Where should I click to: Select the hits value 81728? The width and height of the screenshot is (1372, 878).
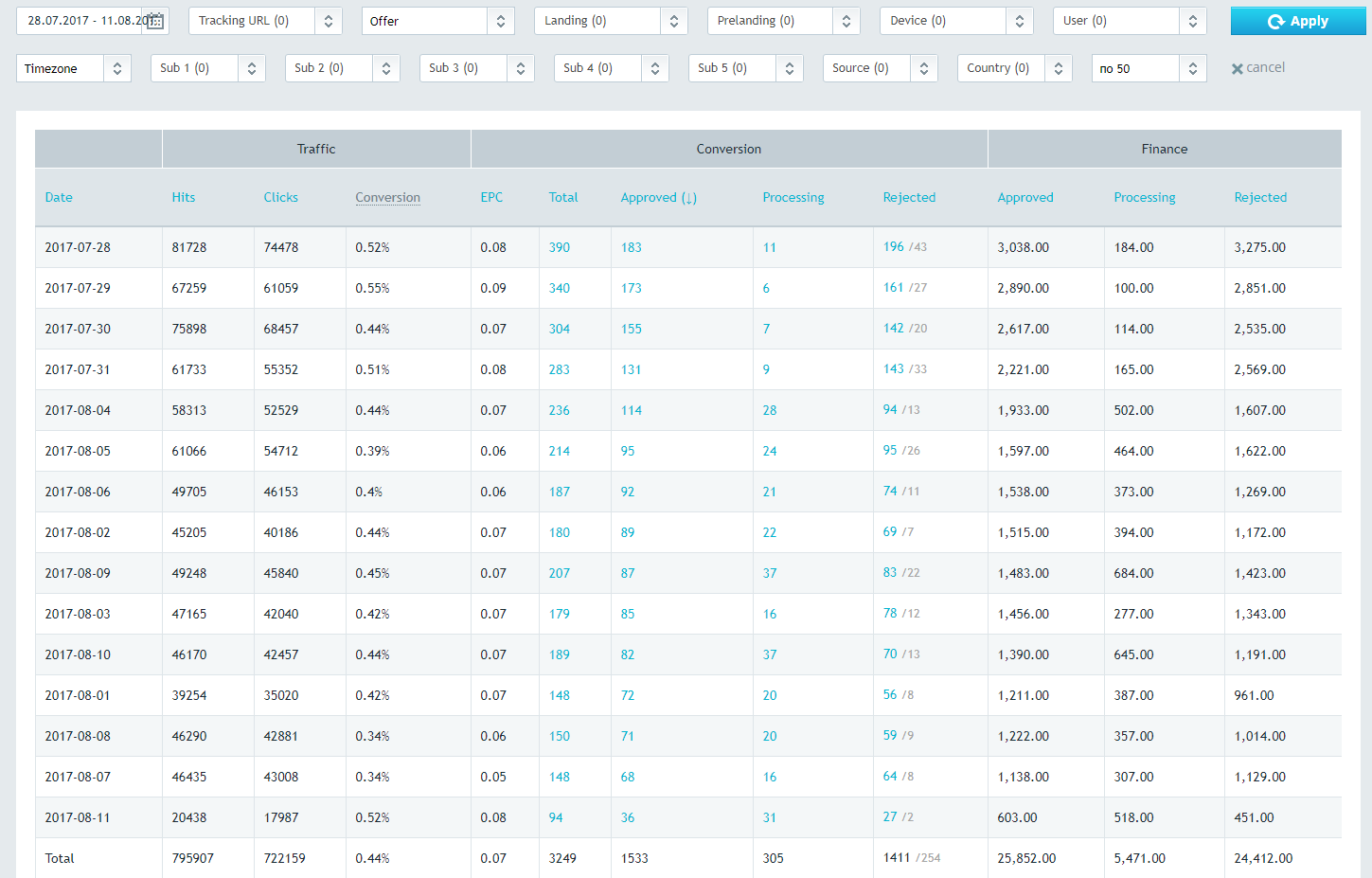coord(189,247)
